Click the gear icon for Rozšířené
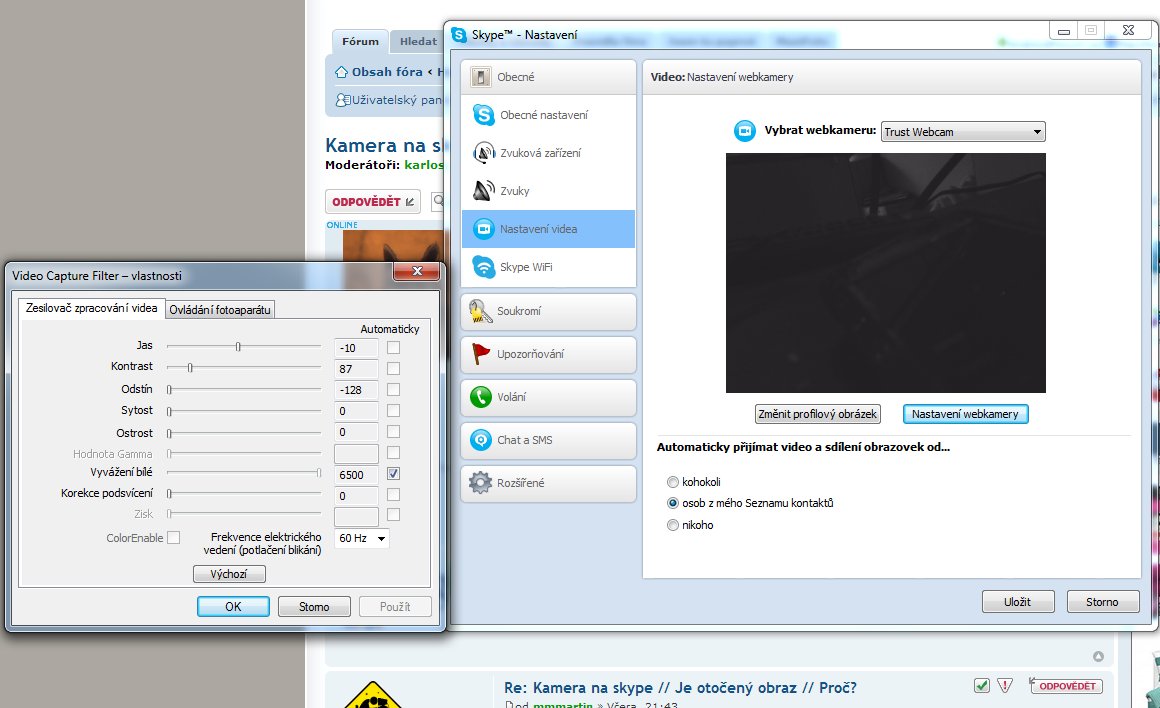The height and width of the screenshot is (708, 1160). point(480,483)
